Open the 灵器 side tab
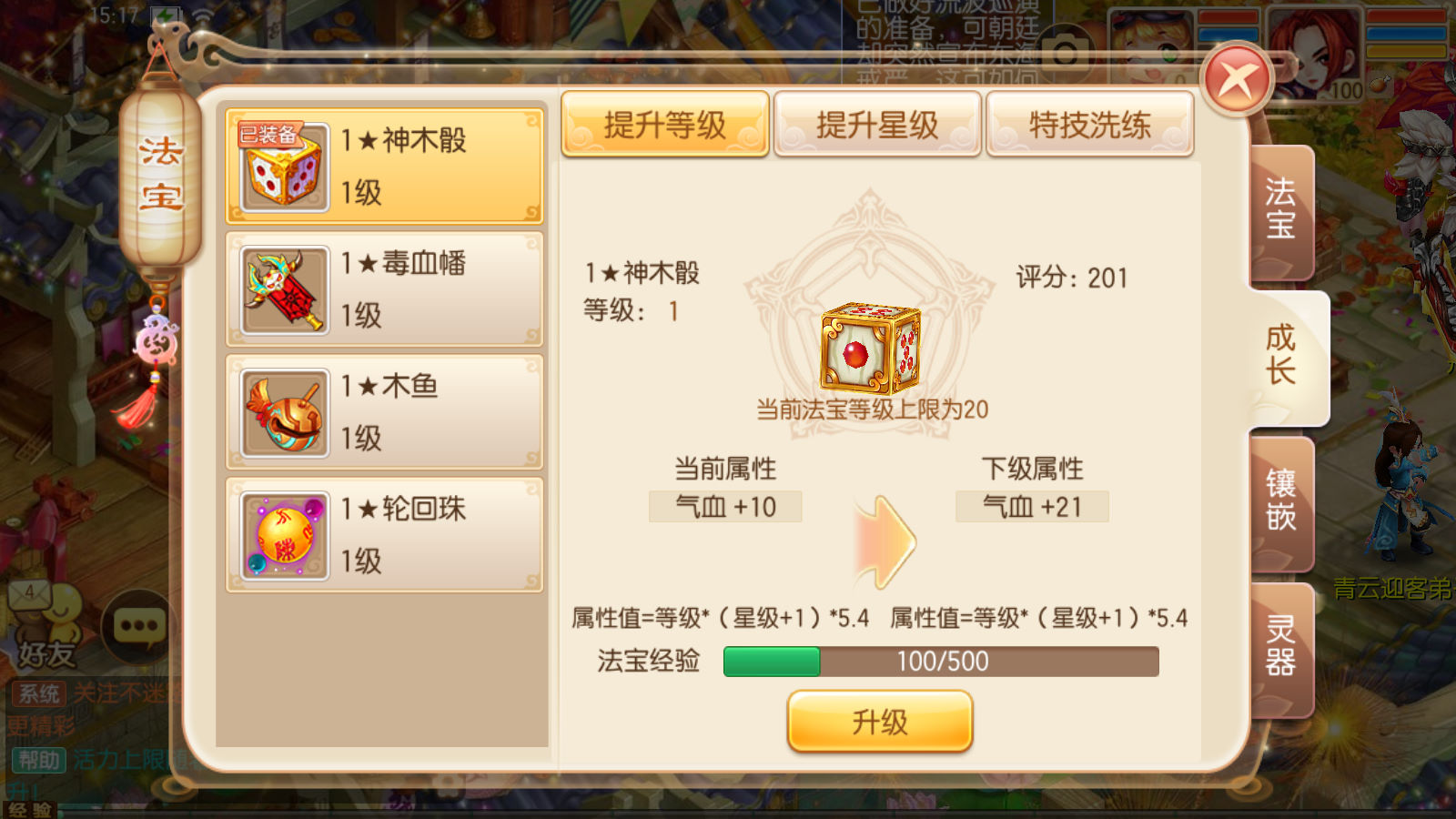 pos(1280,647)
